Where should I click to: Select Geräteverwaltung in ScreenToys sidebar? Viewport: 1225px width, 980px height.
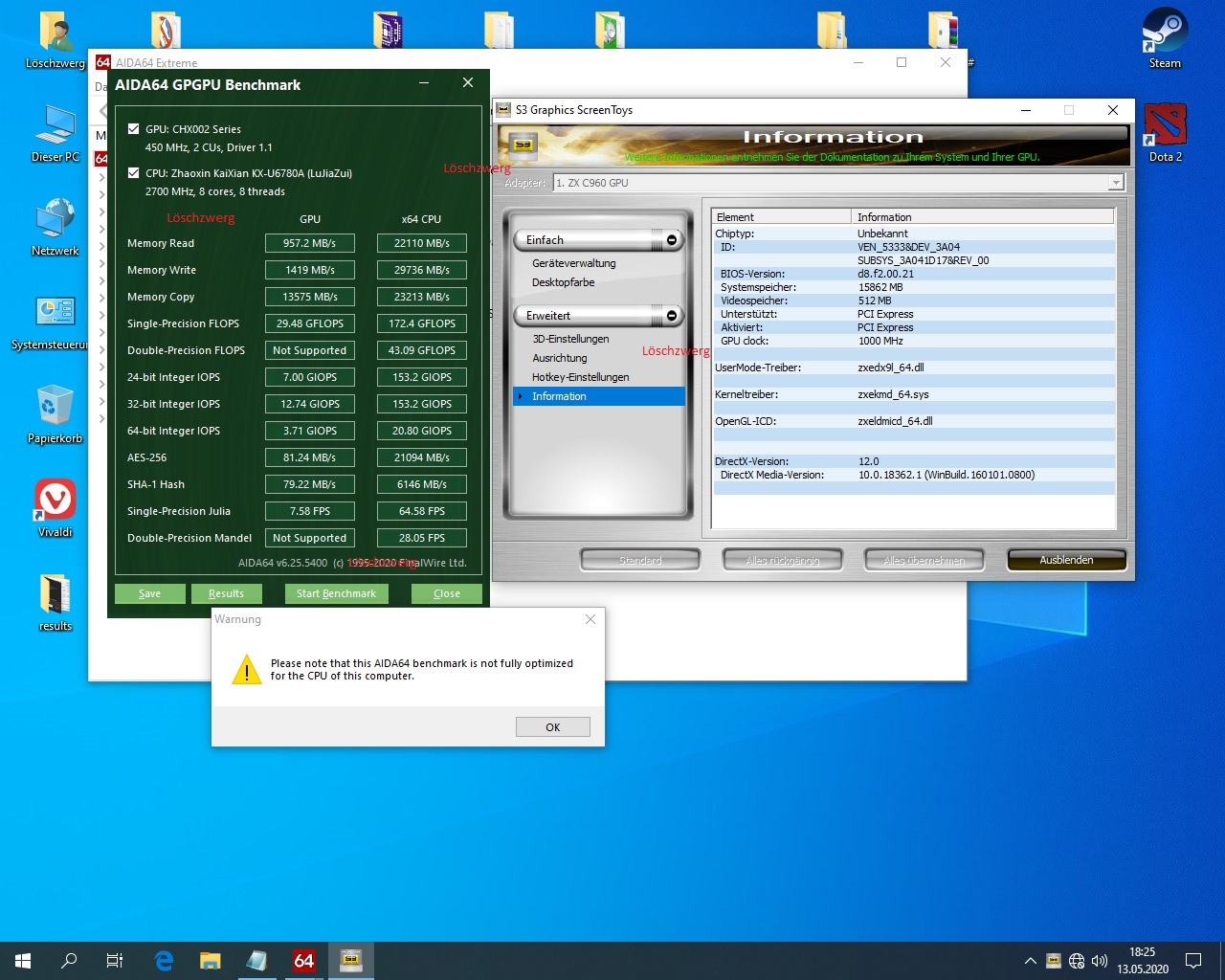tap(574, 263)
